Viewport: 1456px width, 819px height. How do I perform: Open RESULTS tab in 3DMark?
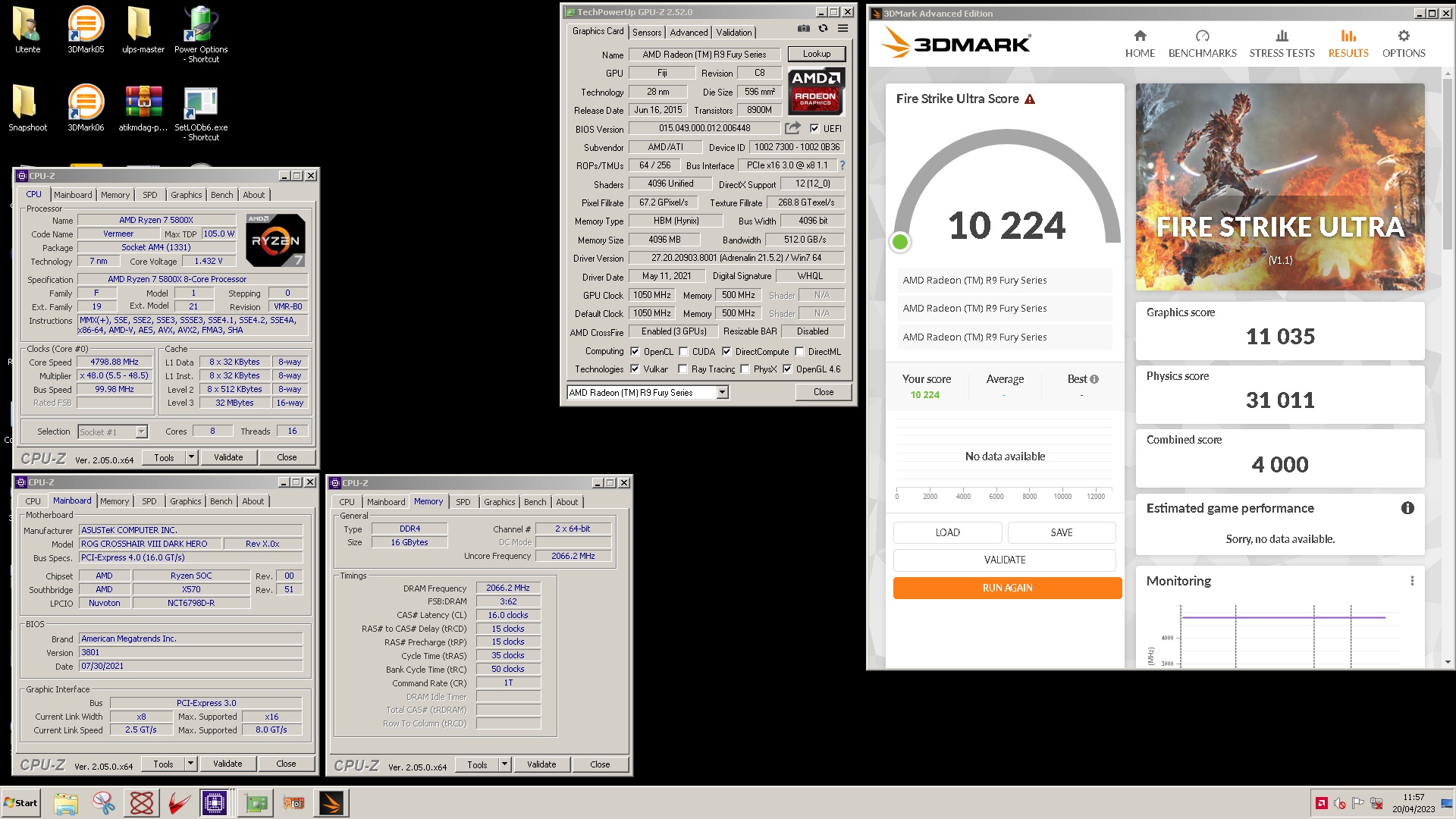(x=1348, y=44)
